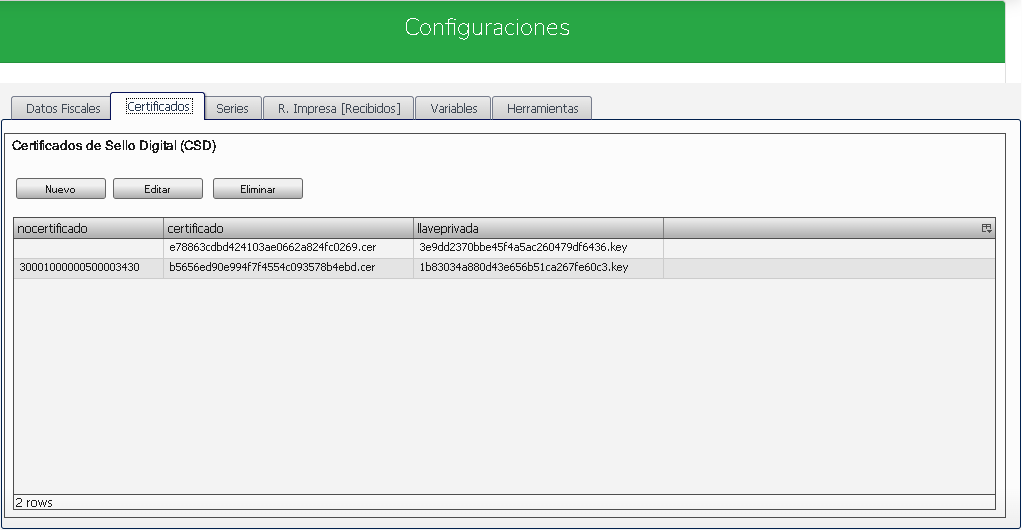1022x530 pixels.
Task: Click the Eliminar button
Action: pyautogui.click(x=257, y=189)
